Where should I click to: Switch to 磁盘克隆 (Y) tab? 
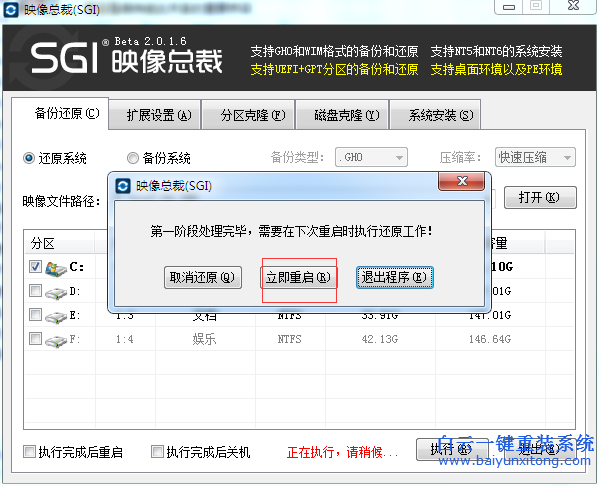click(342, 115)
